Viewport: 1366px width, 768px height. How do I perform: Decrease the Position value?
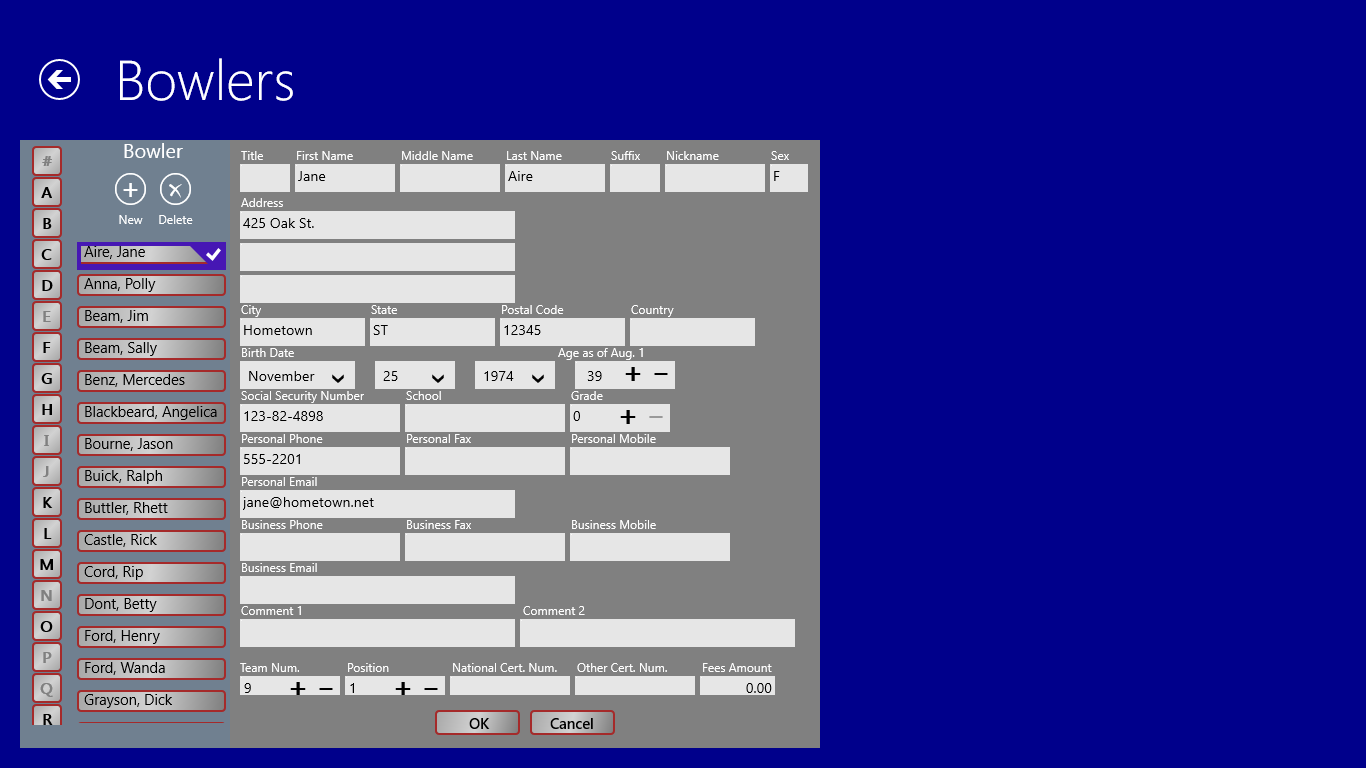pos(431,688)
